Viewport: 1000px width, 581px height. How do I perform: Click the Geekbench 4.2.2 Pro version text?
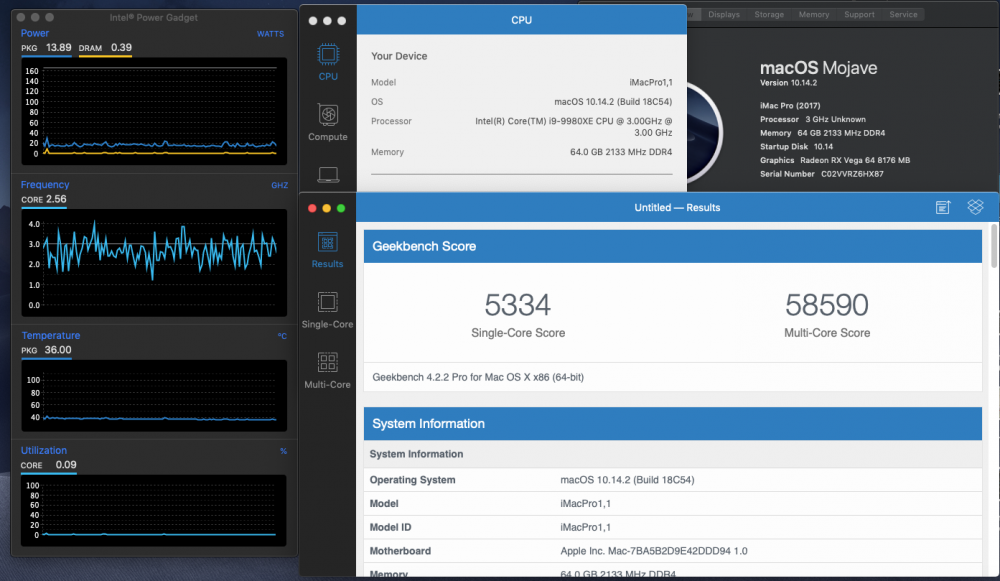[x=478, y=377]
